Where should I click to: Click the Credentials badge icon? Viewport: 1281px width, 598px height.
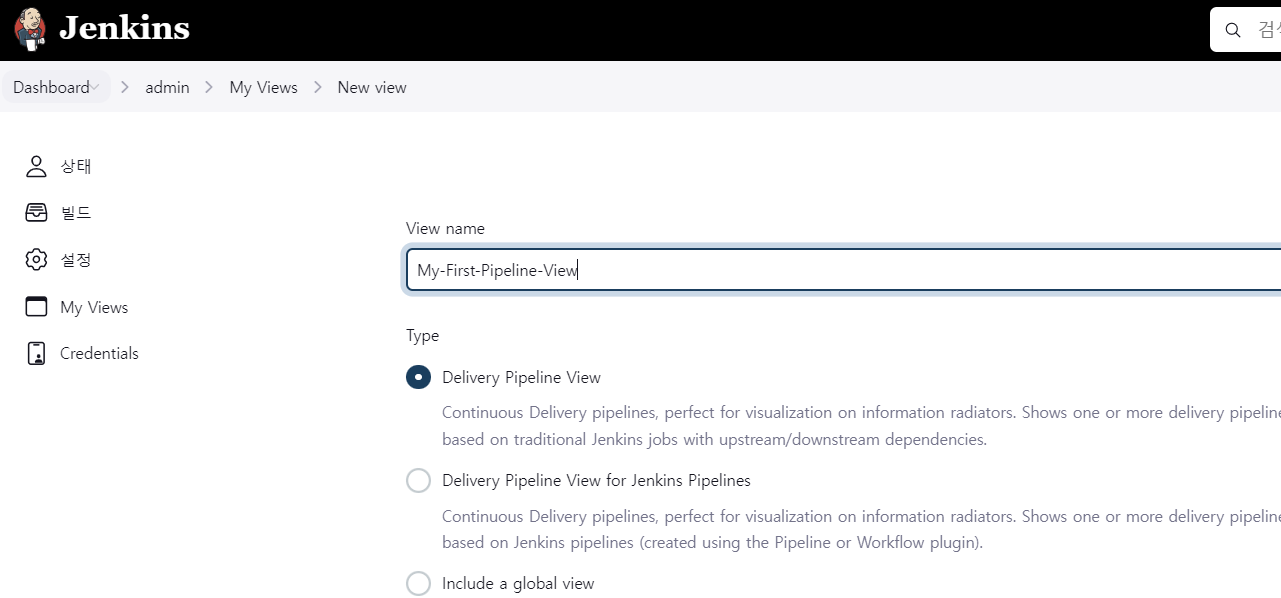click(36, 353)
